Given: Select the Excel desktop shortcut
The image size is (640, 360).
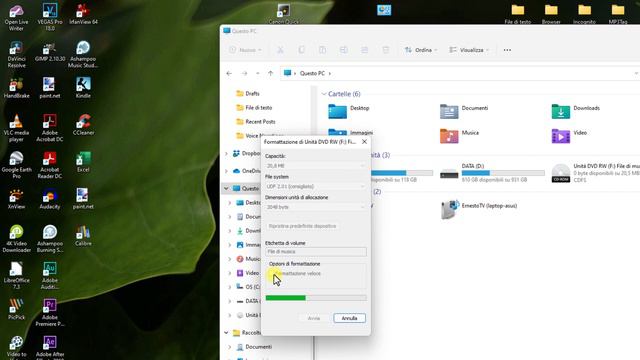Looking at the screenshot, I should click(x=83, y=162).
